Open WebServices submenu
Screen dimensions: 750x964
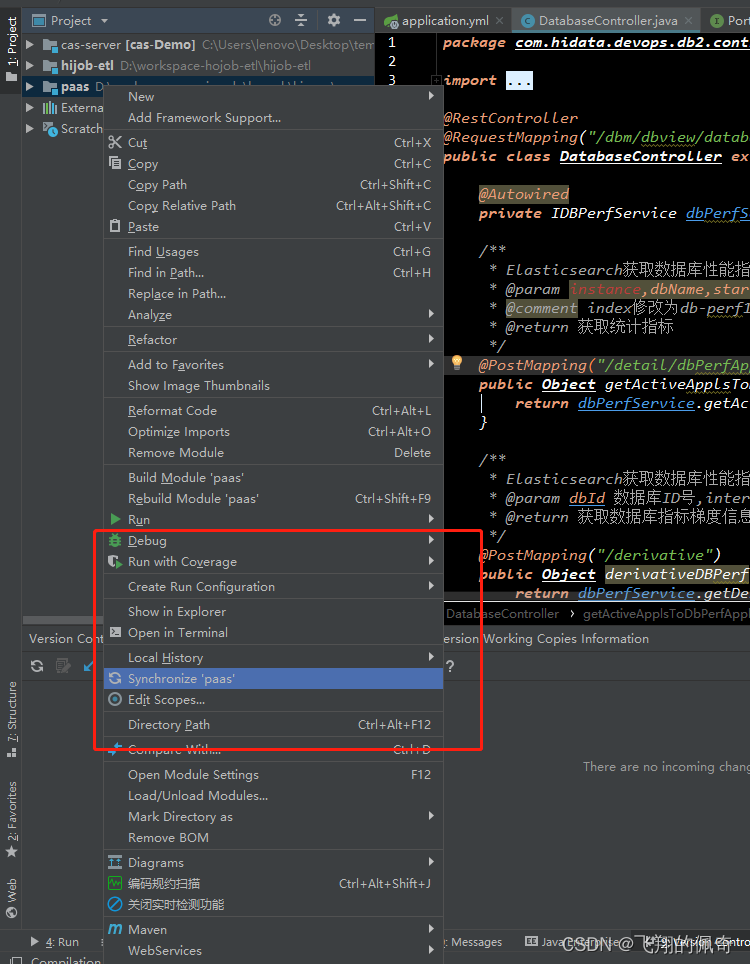pyautogui.click(x=274, y=950)
